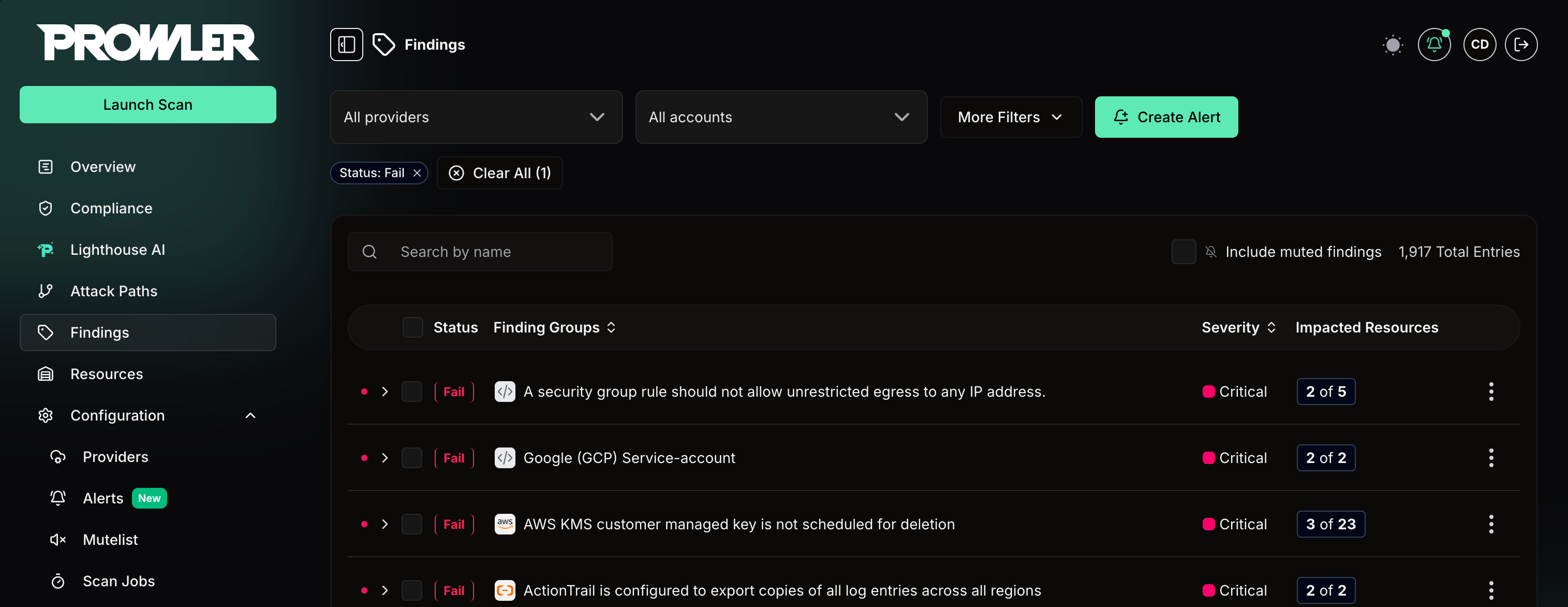
Task: Click the Overview sidebar icon
Action: (x=46, y=166)
